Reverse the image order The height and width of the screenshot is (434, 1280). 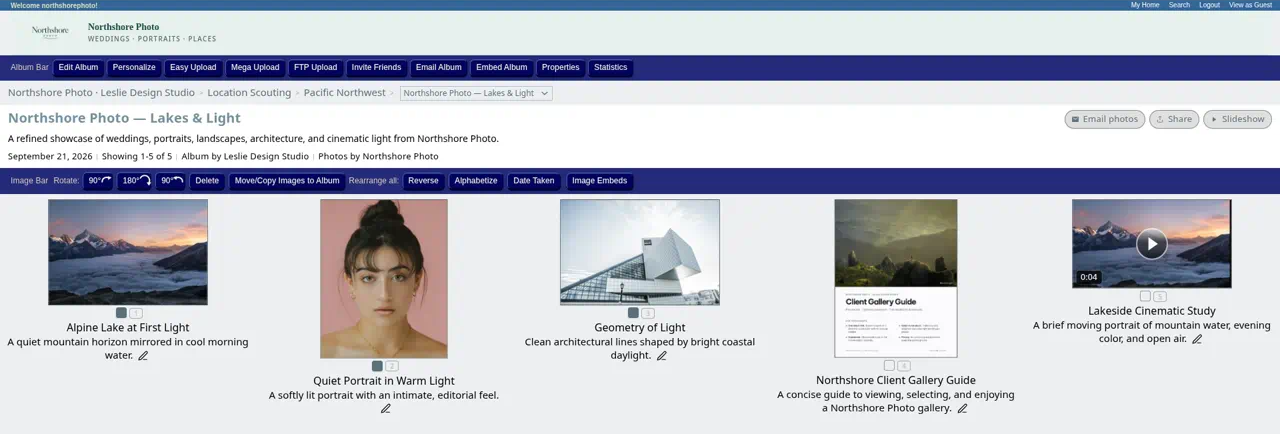coord(423,181)
